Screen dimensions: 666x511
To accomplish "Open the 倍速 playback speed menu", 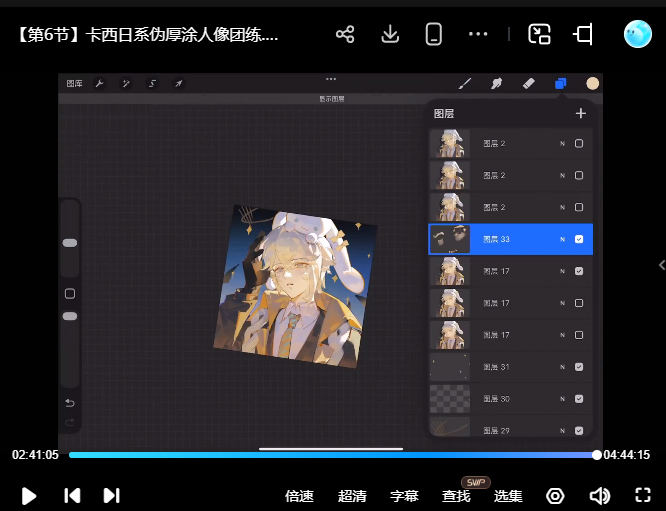I will click(299, 496).
